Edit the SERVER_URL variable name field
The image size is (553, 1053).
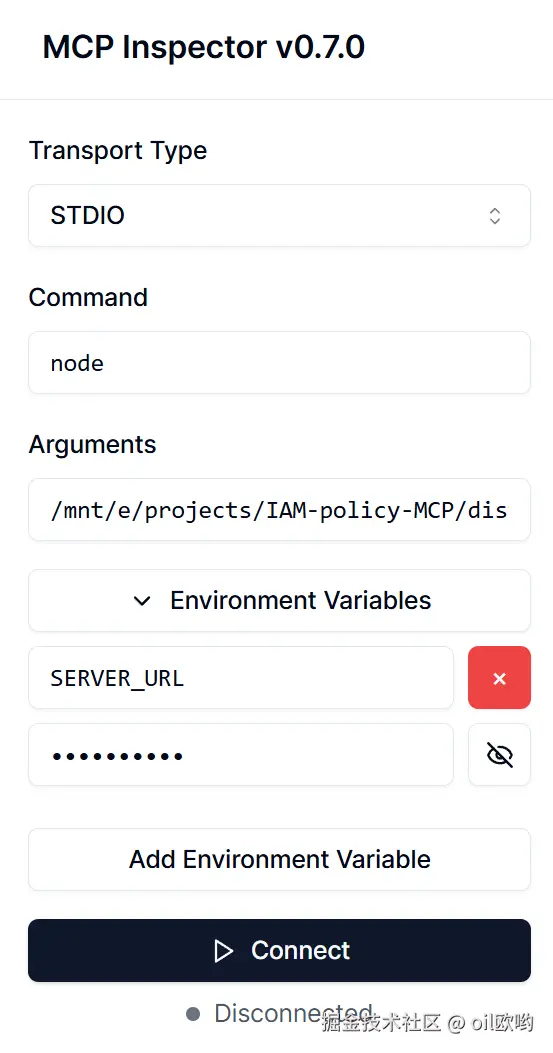[241, 678]
